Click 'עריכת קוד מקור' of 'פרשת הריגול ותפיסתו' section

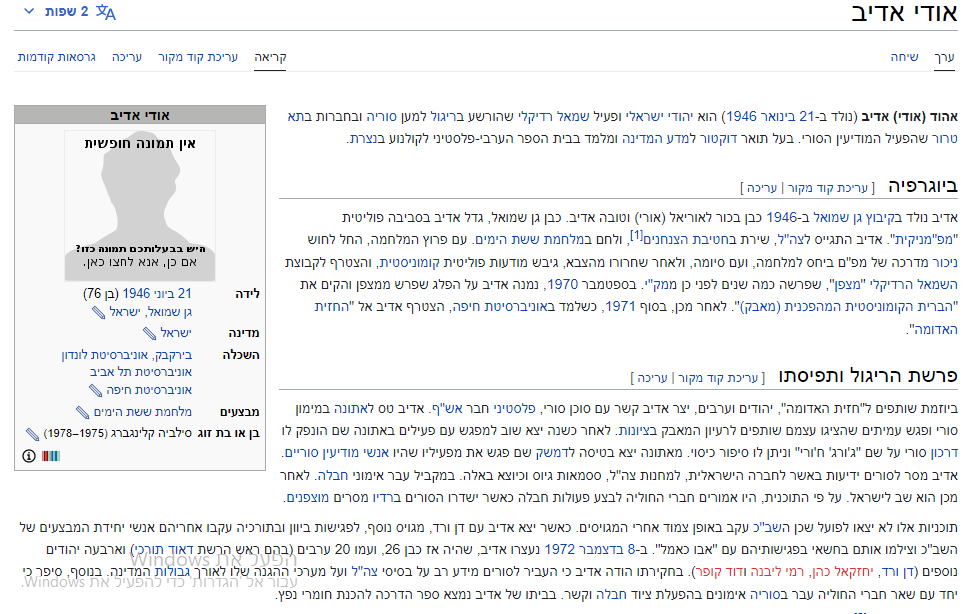[718, 378]
